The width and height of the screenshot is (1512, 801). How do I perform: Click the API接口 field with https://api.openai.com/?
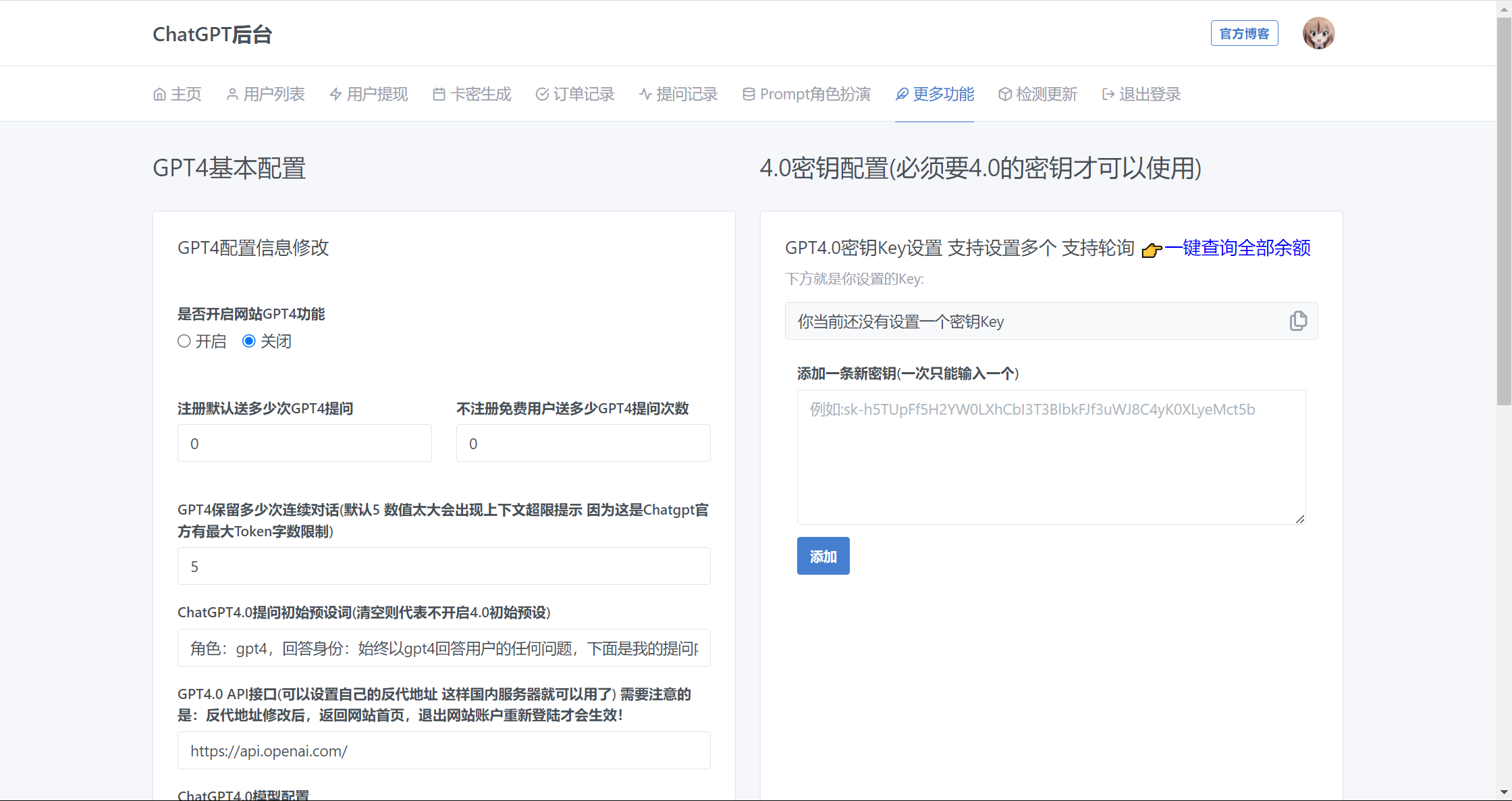[x=444, y=750]
